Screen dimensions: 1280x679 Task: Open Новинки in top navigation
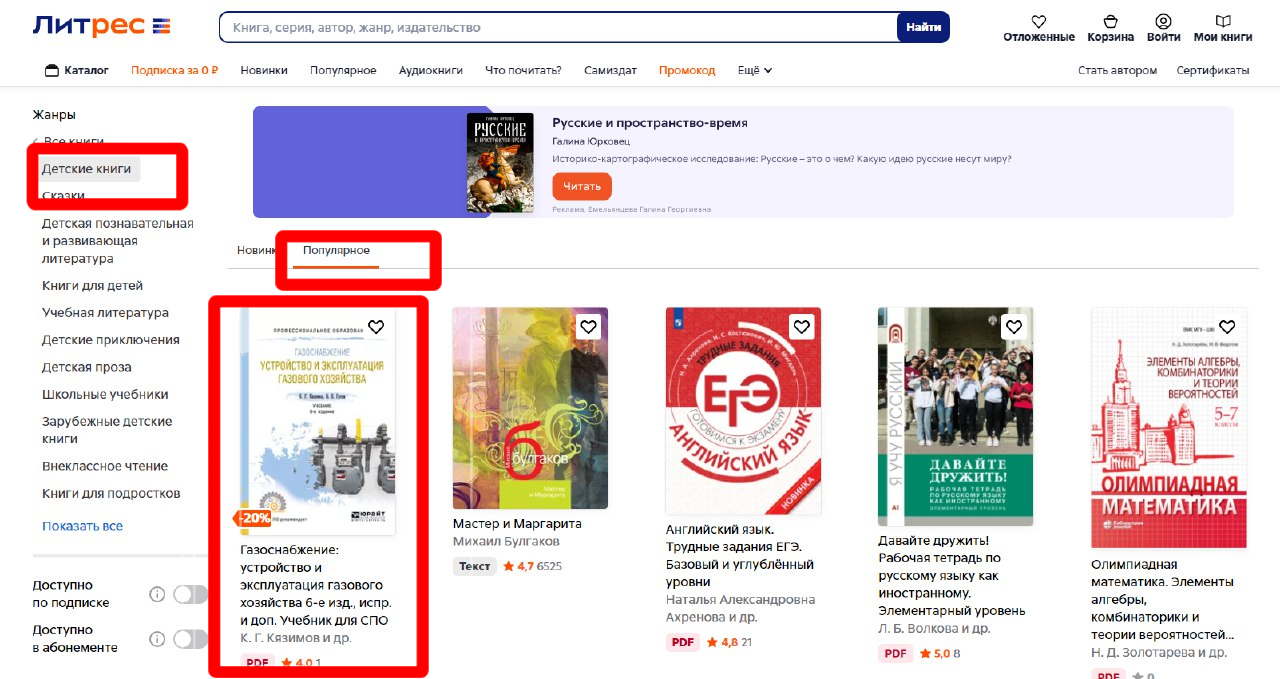pos(264,70)
